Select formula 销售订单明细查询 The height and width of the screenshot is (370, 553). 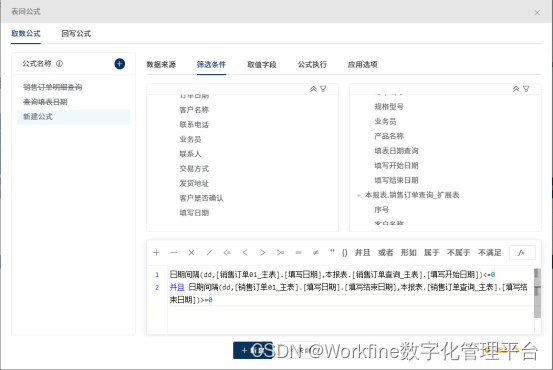[53, 87]
